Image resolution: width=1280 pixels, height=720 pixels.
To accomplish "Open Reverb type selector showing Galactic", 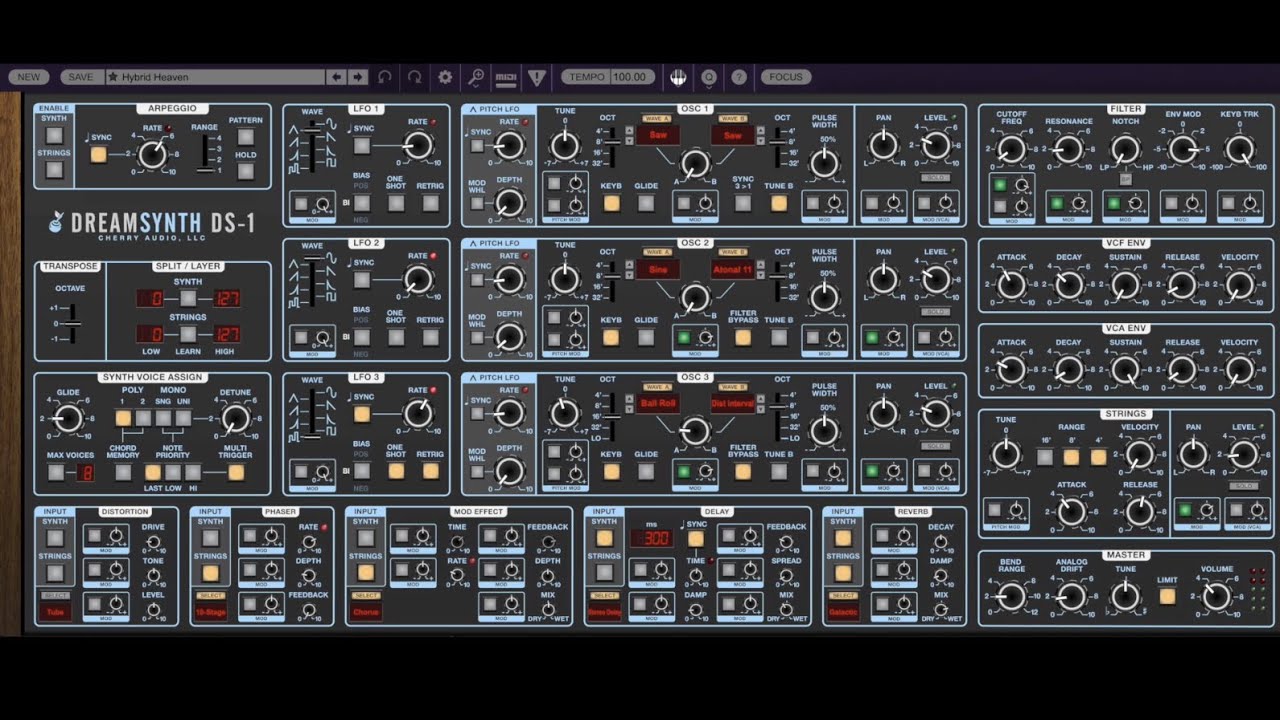I will pos(843,611).
